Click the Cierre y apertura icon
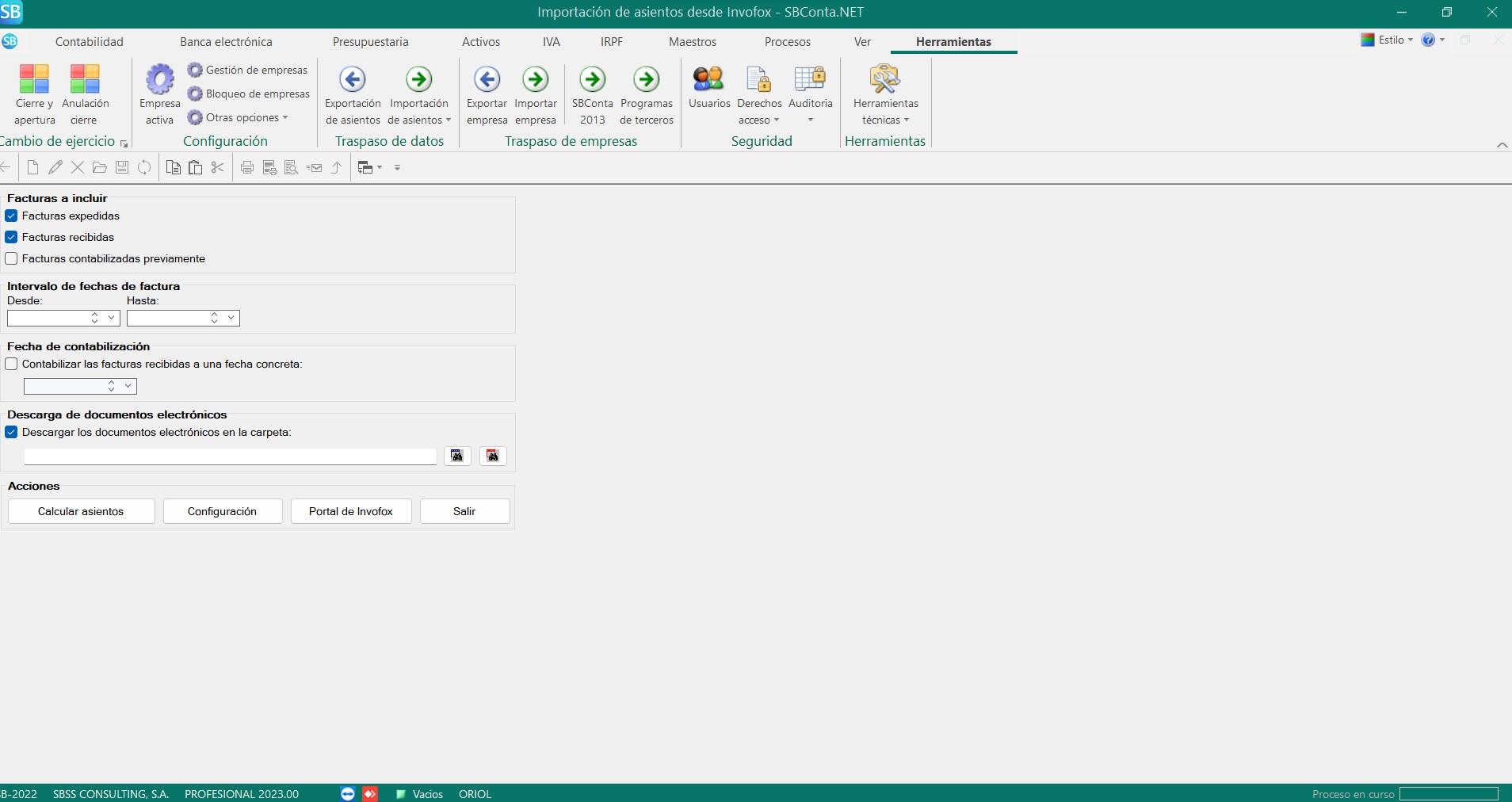The image size is (1512, 802). pyautogui.click(x=34, y=79)
